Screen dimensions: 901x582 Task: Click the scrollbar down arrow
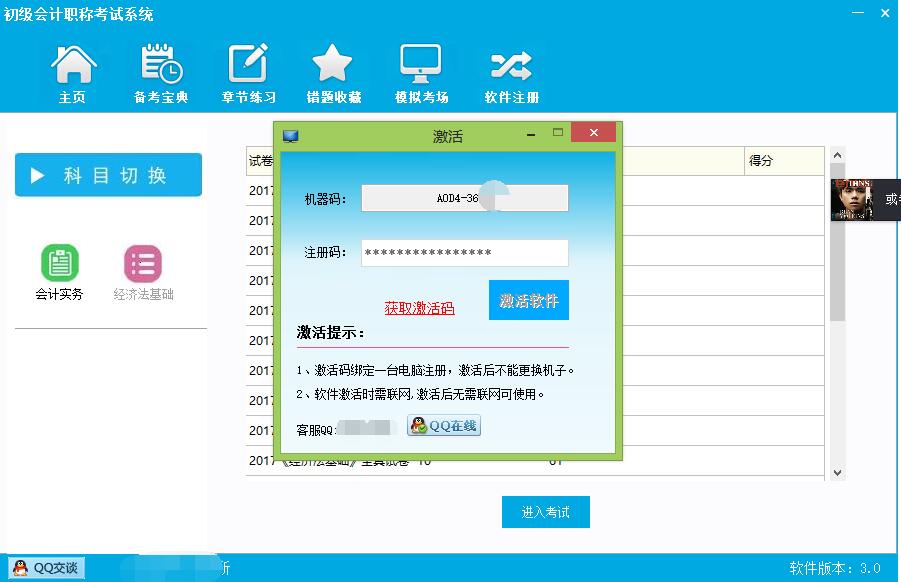click(837, 473)
